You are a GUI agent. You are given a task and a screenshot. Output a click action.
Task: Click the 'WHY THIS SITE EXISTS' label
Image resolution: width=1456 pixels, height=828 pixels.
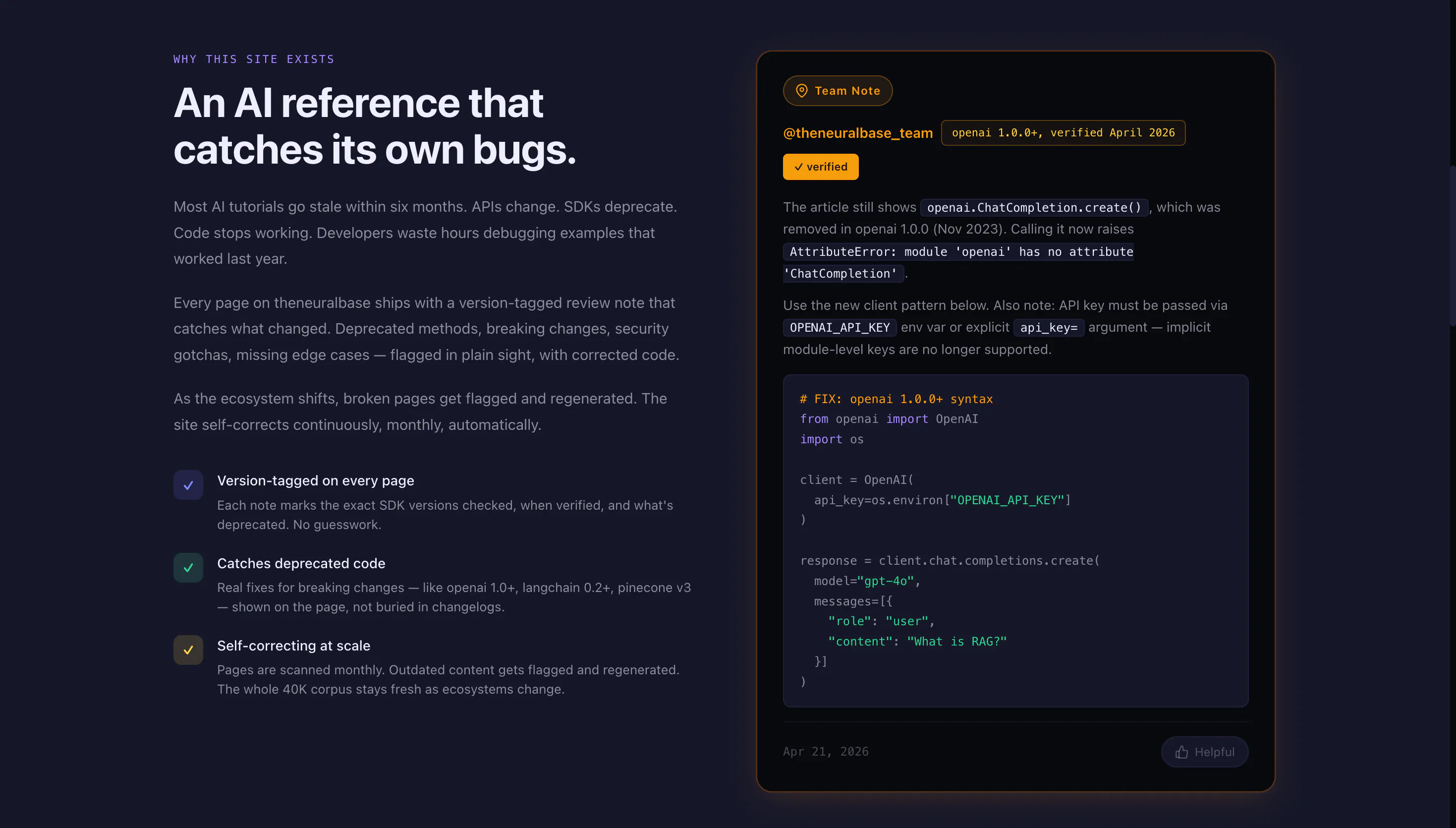click(x=253, y=59)
